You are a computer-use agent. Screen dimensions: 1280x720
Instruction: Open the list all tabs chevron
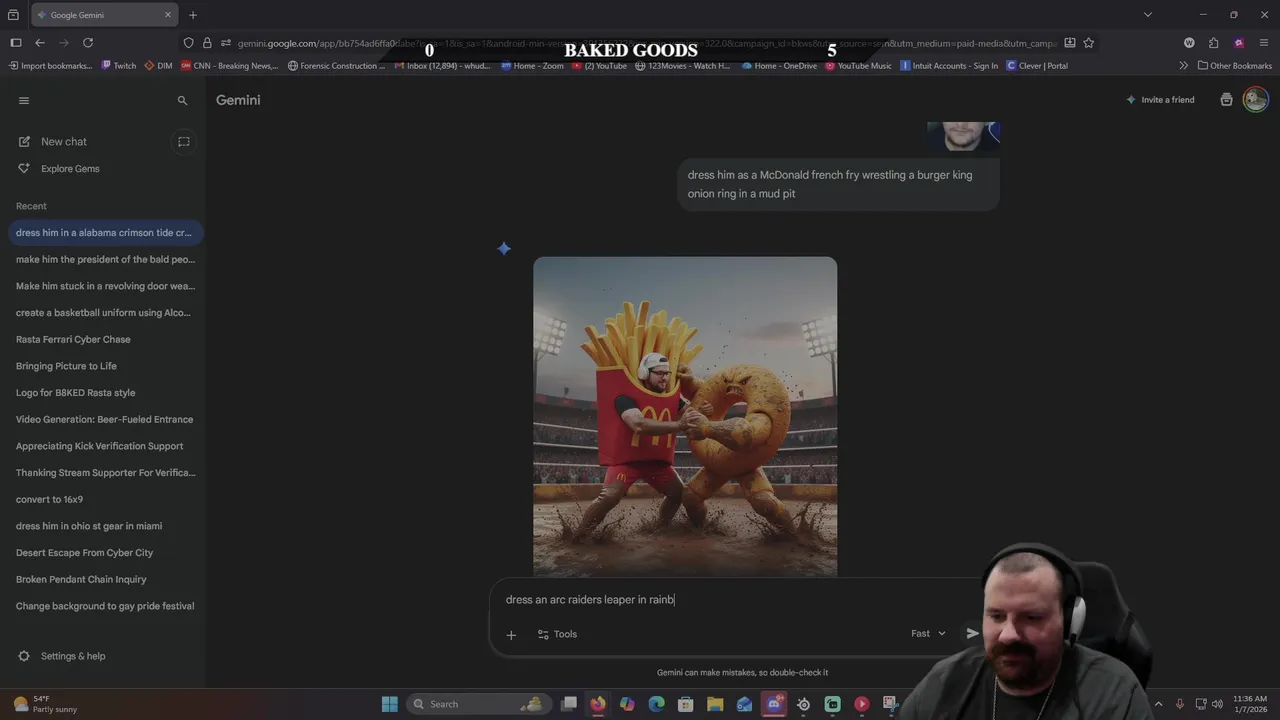tap(1148, 15)
